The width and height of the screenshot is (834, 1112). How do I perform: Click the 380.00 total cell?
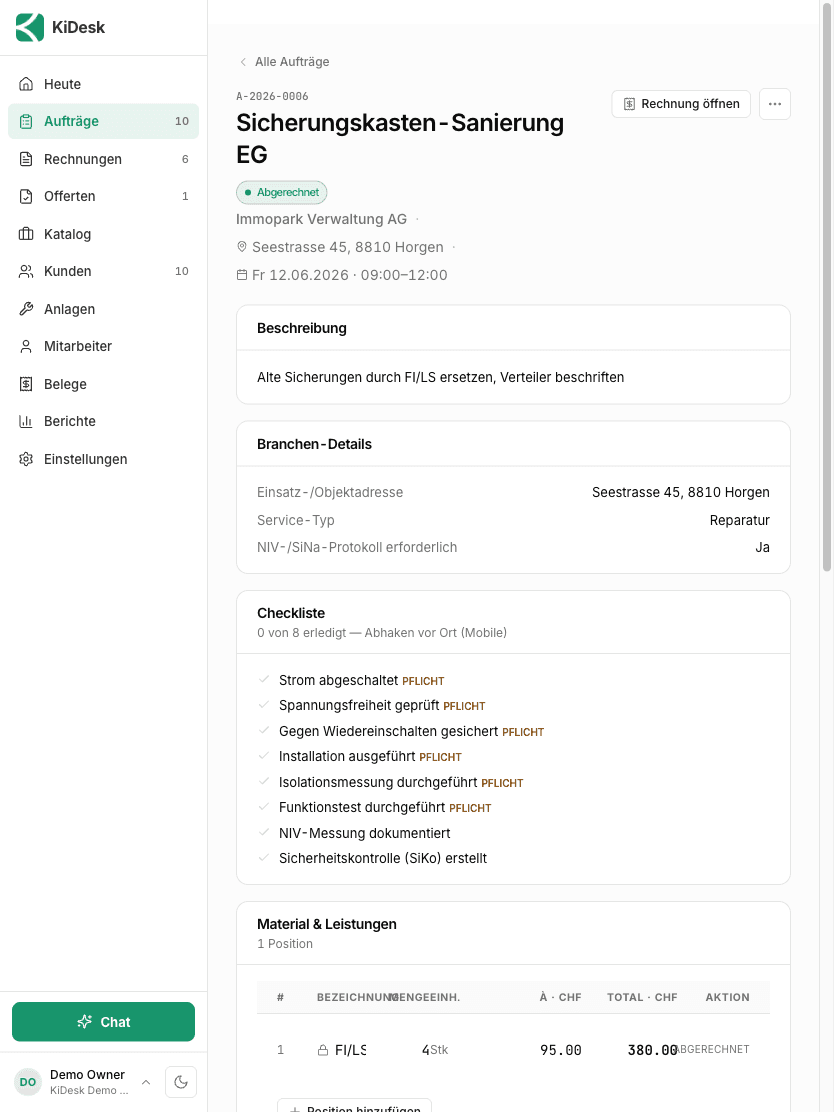click(x=652, y=1050)
